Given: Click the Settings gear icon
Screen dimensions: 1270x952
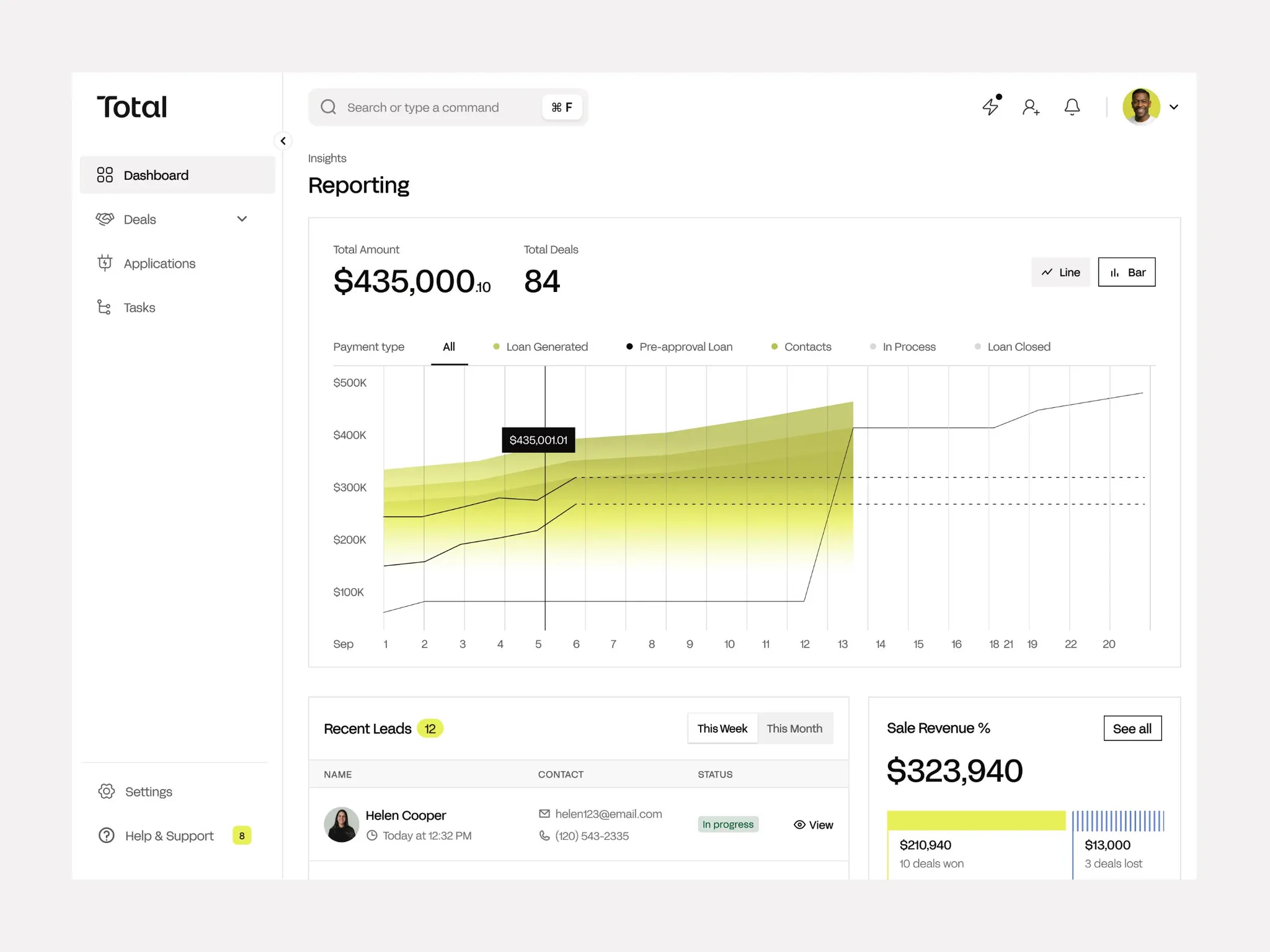Looking at the screenshot, I should coord(107,791).
